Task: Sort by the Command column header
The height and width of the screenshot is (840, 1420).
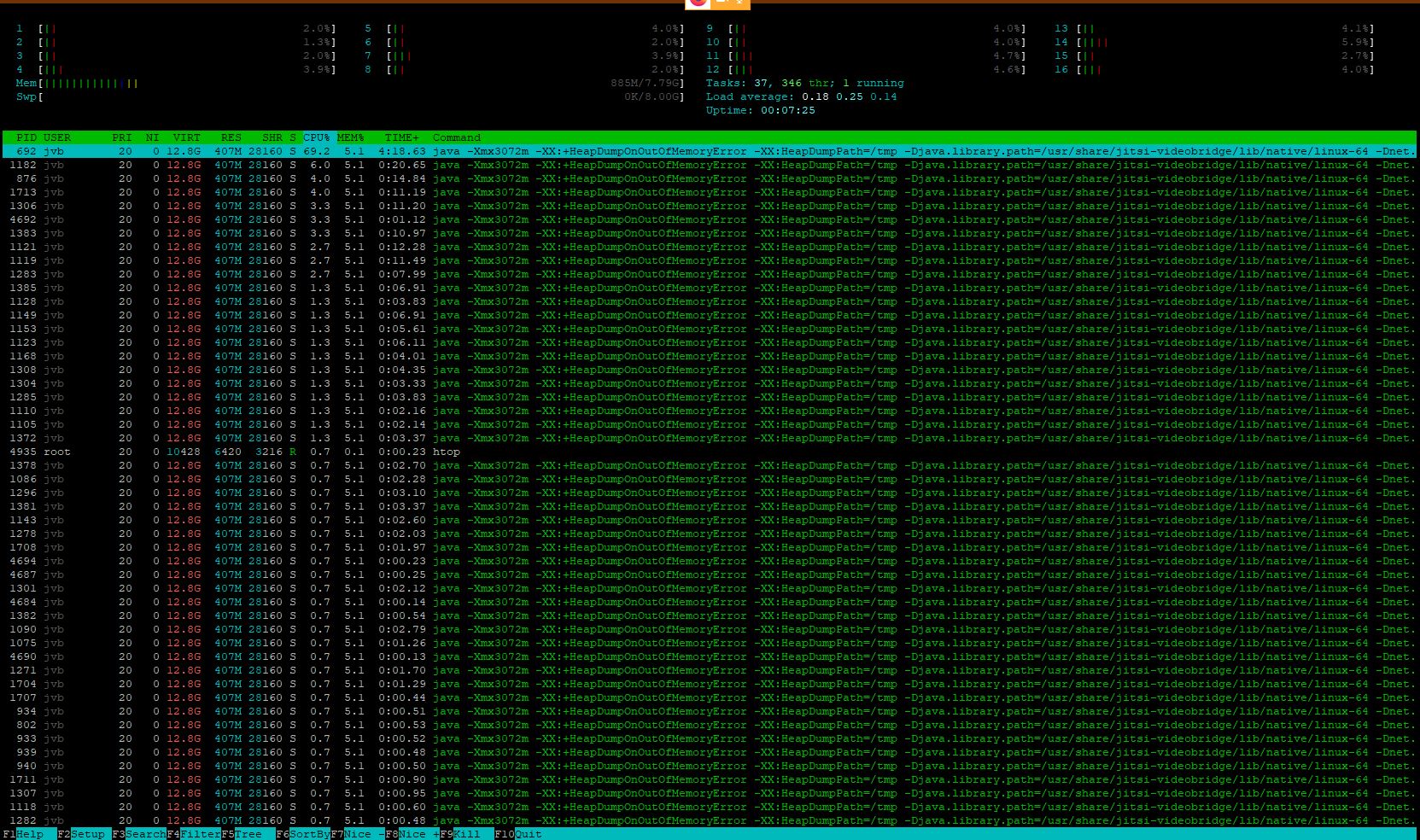Action: 457,137
